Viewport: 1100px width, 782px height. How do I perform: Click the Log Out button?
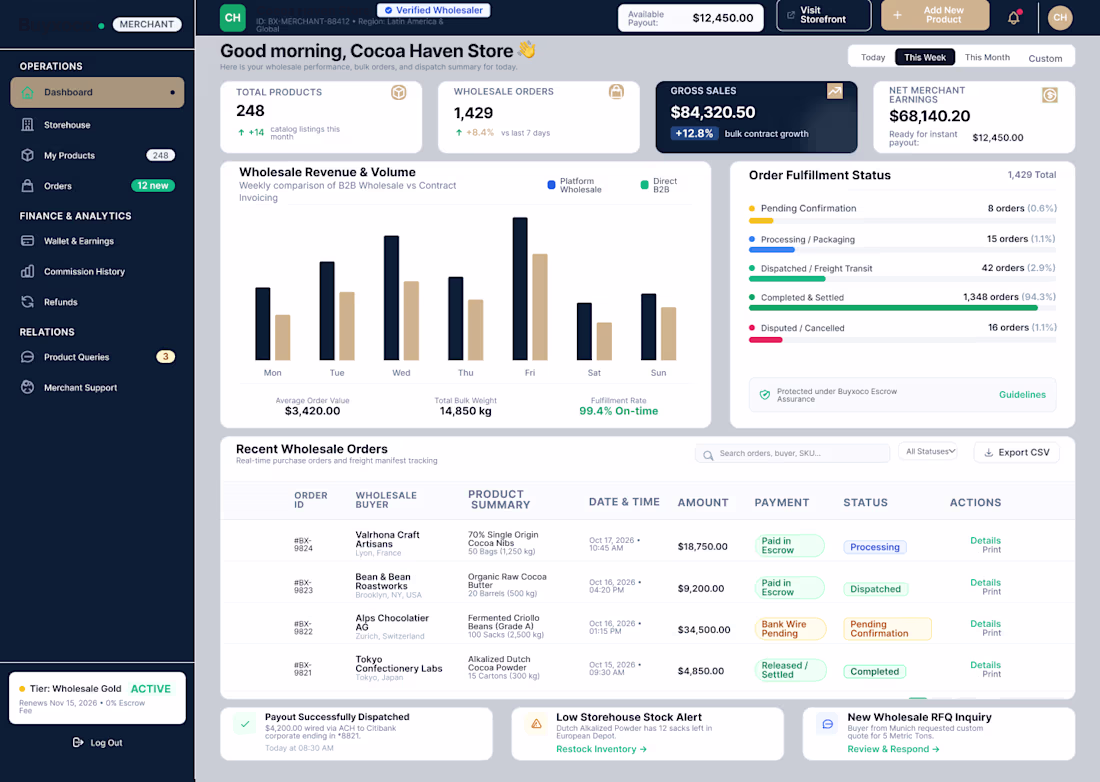[98, 743]
